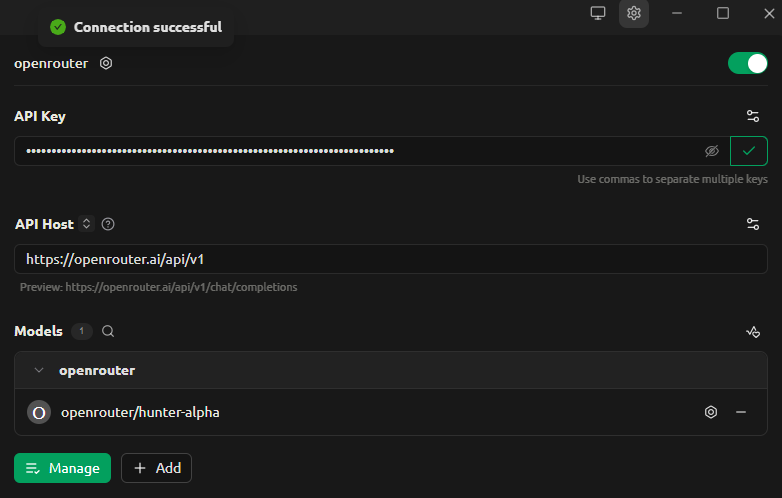Viewport: 782px width, 498px height.
Task: Show the hidden API key with eye icon
Action: click(x=712, y=151)
